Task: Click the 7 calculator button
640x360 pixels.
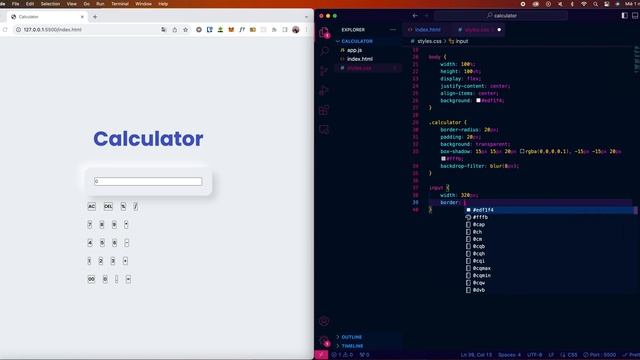Action: 90,224
